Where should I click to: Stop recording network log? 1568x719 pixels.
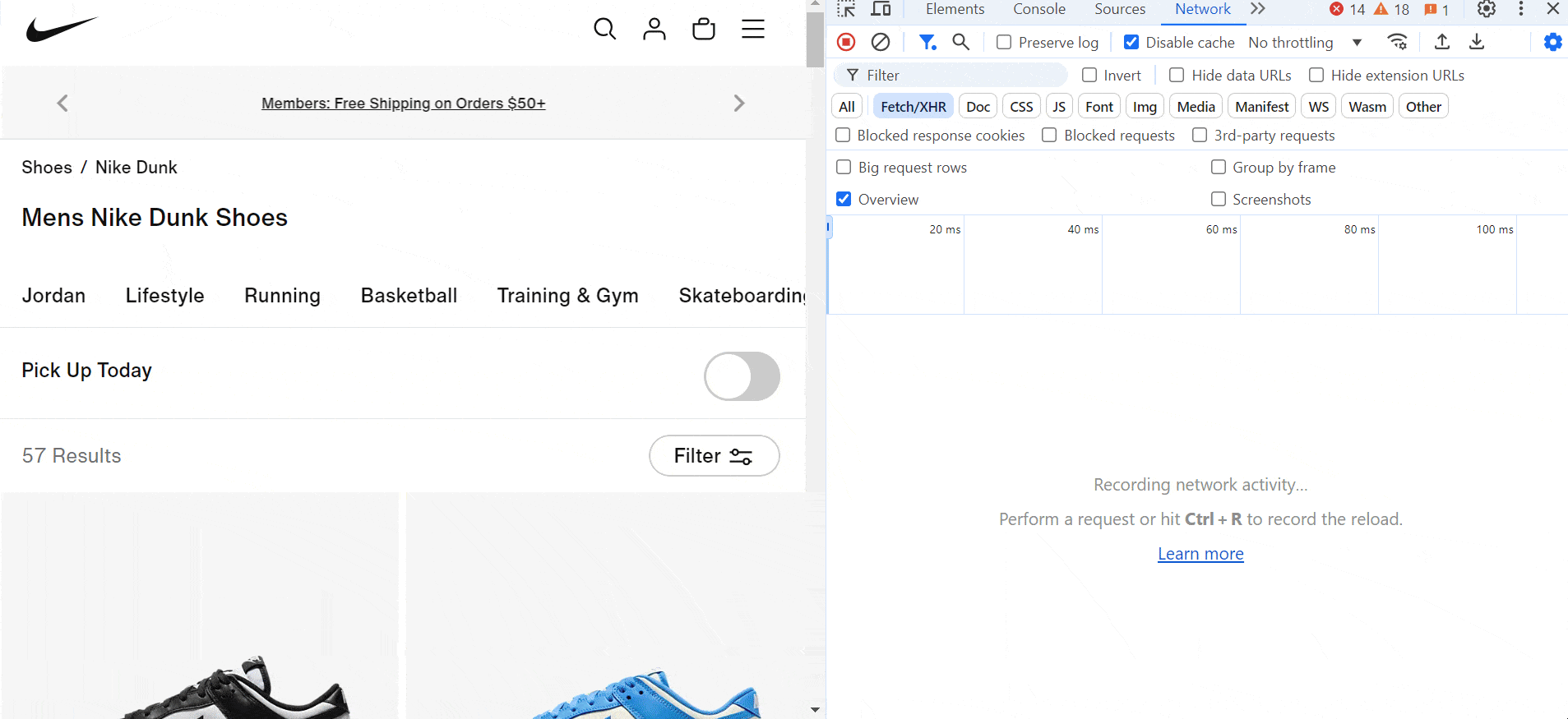(x=846, y=42)
